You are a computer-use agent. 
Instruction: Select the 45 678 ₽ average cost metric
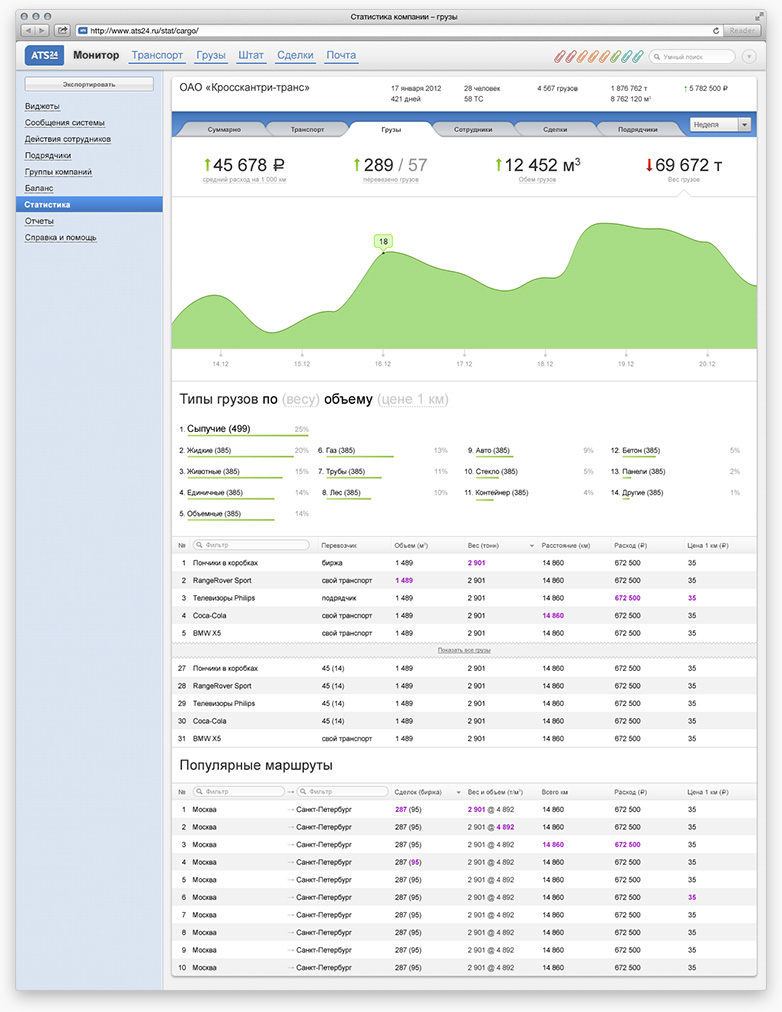click(x=244, y=169)
